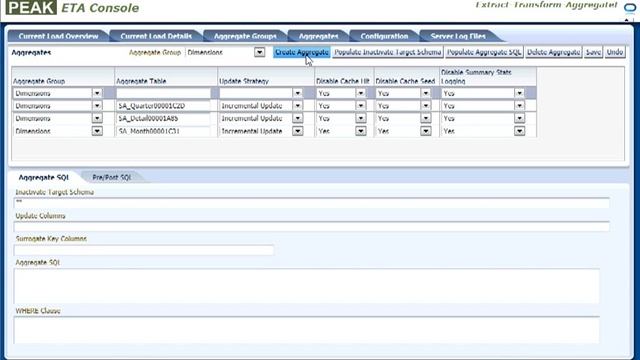This screenshot has width=640, height=360.
Task: Expand Aggregate Group dropdown for SA_Detail00001A85 row
Action: [97, 118]
